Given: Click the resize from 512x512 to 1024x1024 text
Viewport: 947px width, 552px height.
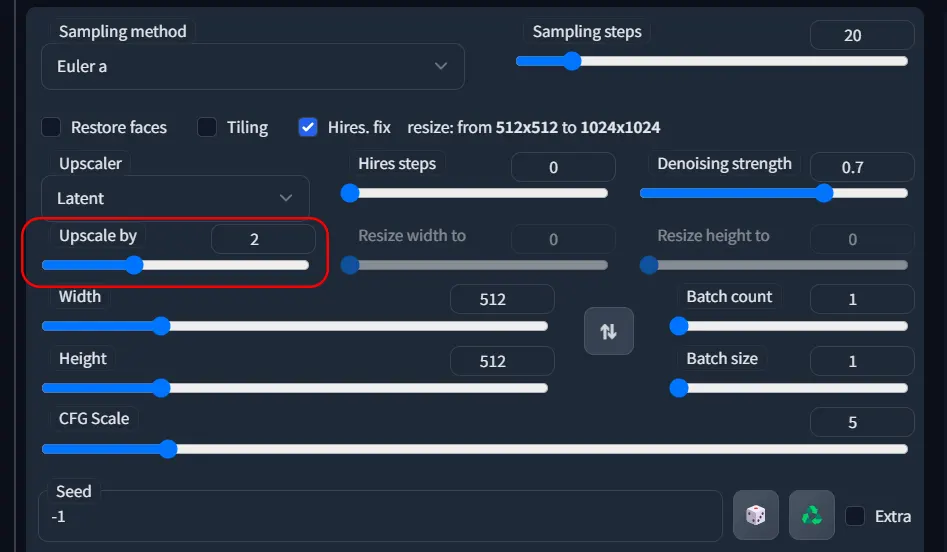Looking at the screenshot, I should [533, 127].
